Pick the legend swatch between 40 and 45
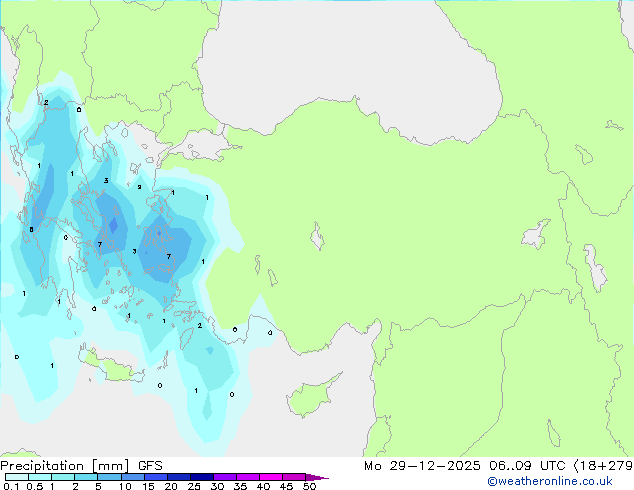The width and height of the screenshot is (634, 490). tap(271, 477)
